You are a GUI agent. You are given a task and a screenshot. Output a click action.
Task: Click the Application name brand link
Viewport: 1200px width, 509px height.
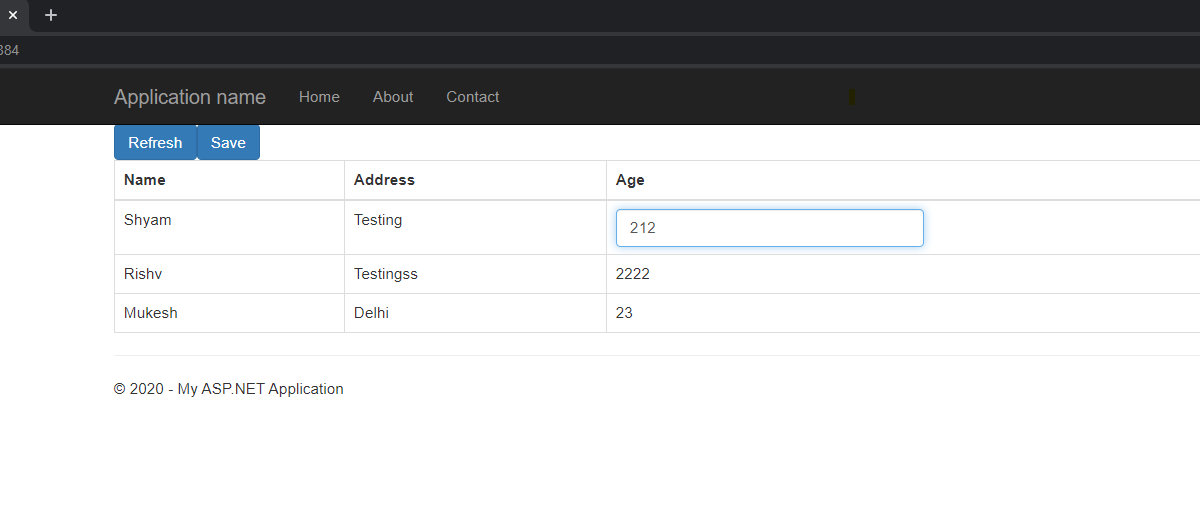click(190, 97)
